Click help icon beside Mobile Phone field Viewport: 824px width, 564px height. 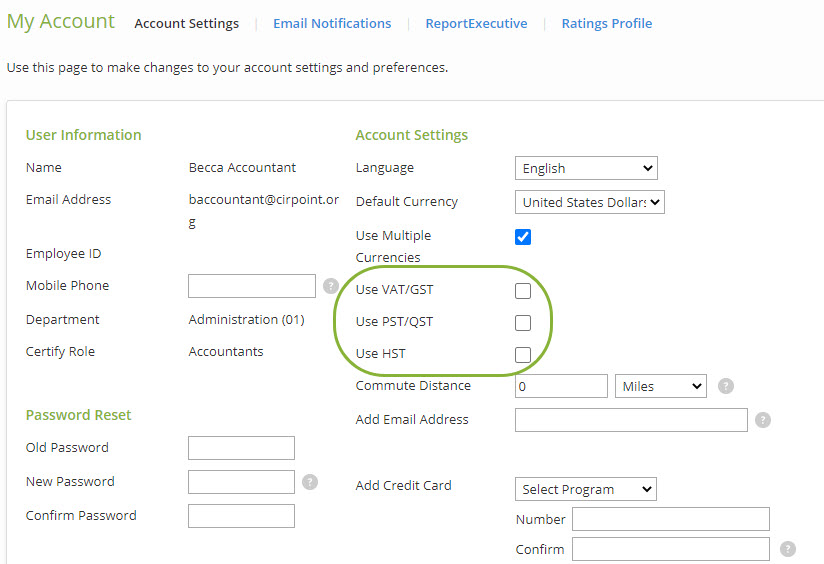point(331,286)
